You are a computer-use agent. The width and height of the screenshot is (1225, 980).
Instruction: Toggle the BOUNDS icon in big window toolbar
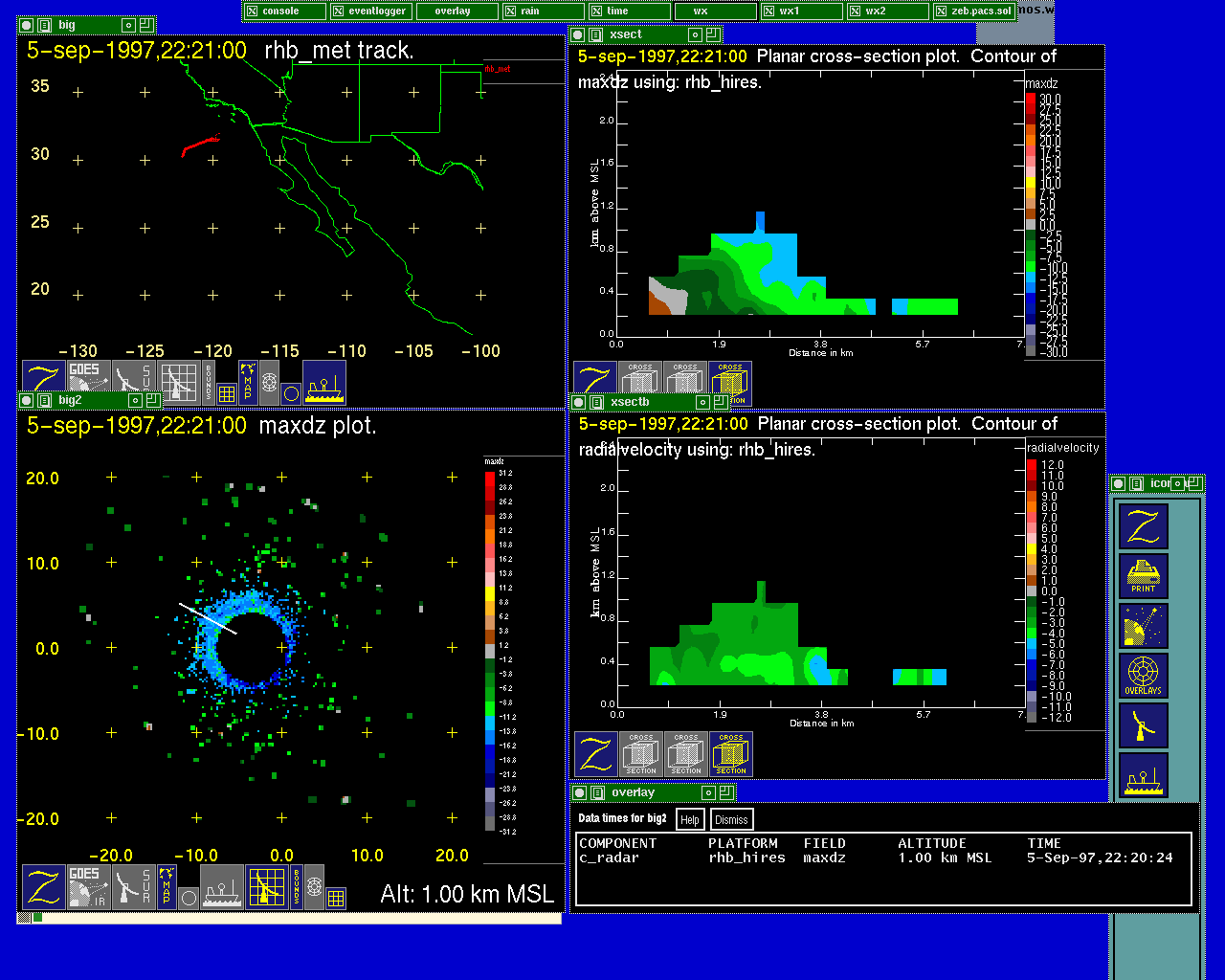point(209,382)
